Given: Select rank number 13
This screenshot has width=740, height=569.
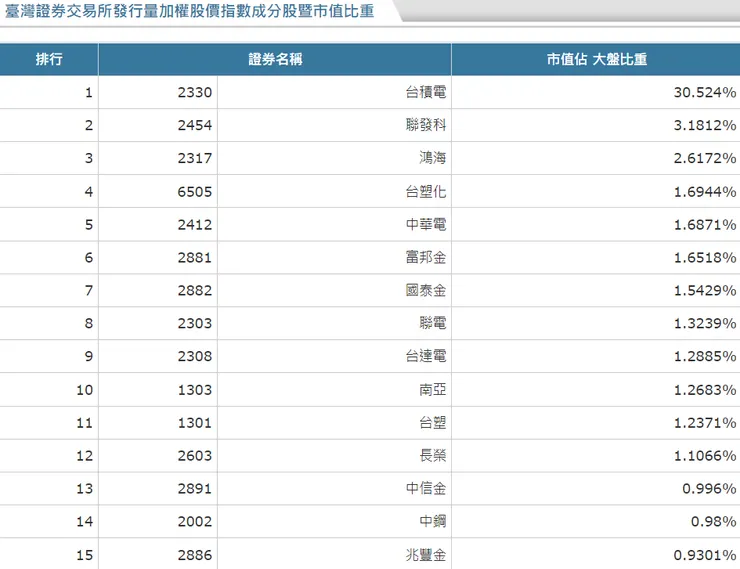Looking at the screenshot, I should (x=84, y=489).
